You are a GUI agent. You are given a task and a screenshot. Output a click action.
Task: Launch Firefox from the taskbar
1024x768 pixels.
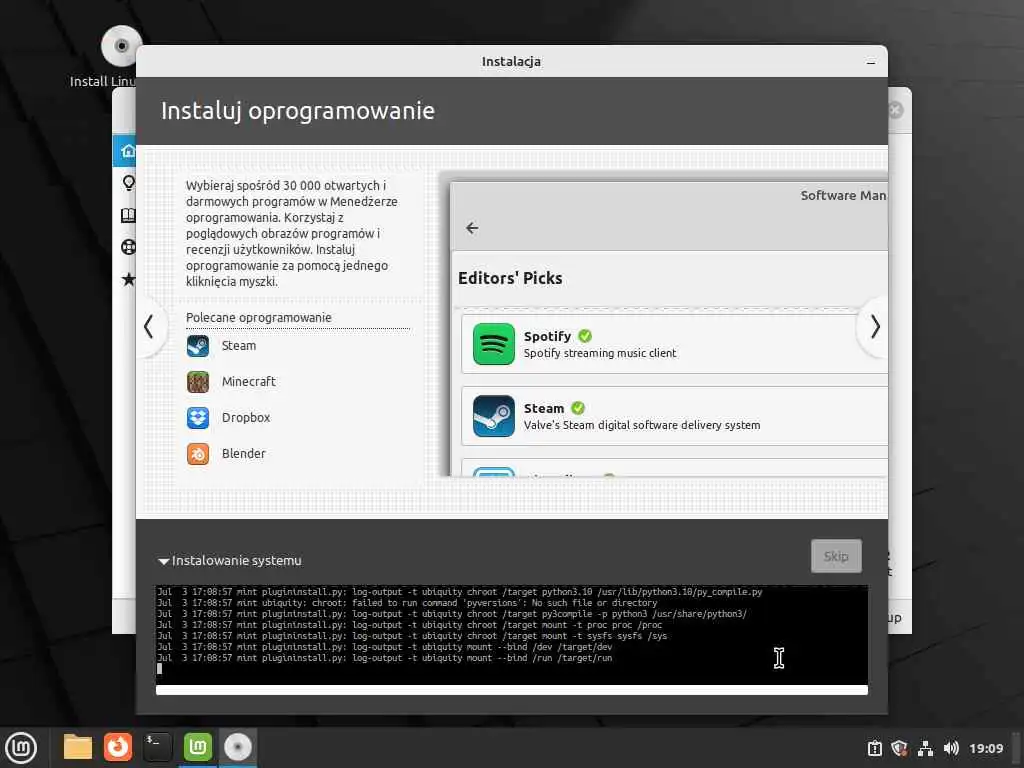tap(118, 747)
